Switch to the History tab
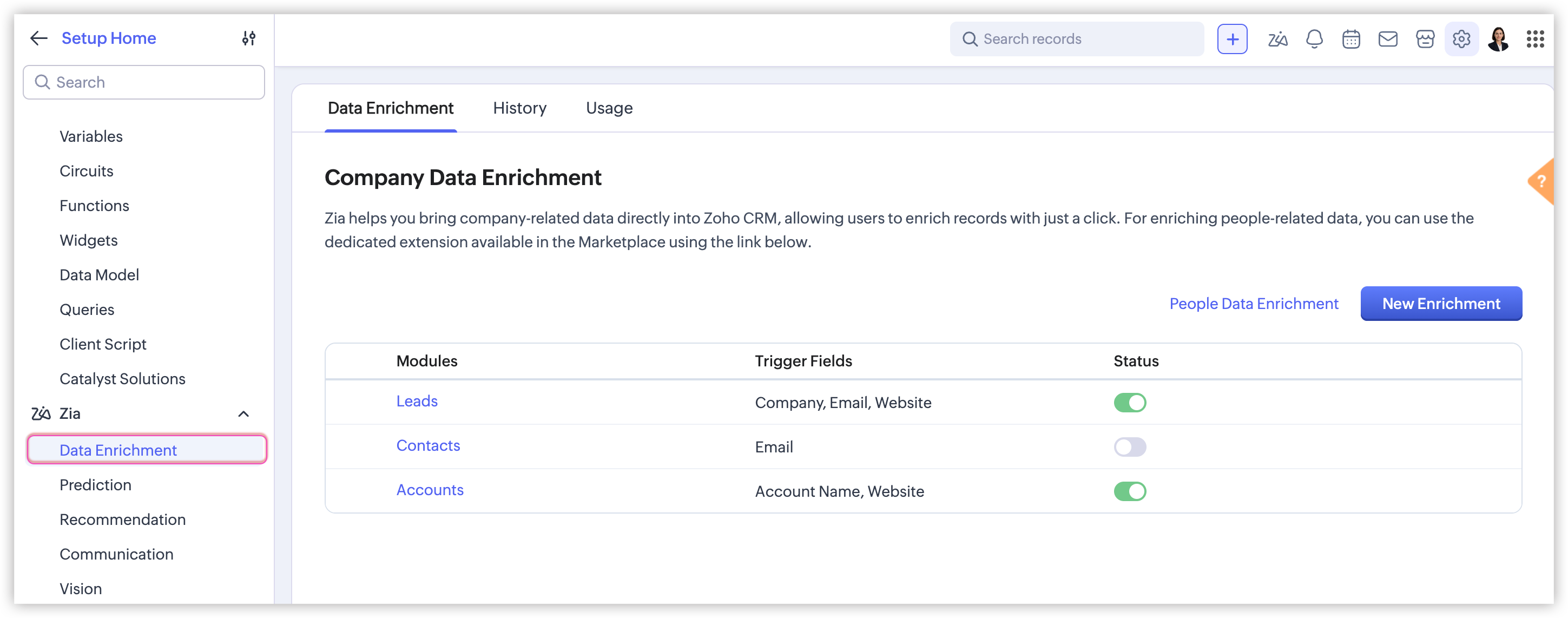Image resolution: width=1568 pixels, height=618 pixels. pyautogui.click(x=519, y=108)
